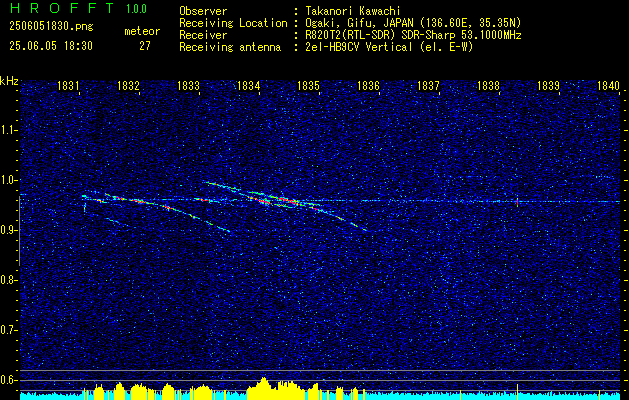Click the 'meteor' label
Screen dimensions: 629x400
tap(142, 31)
